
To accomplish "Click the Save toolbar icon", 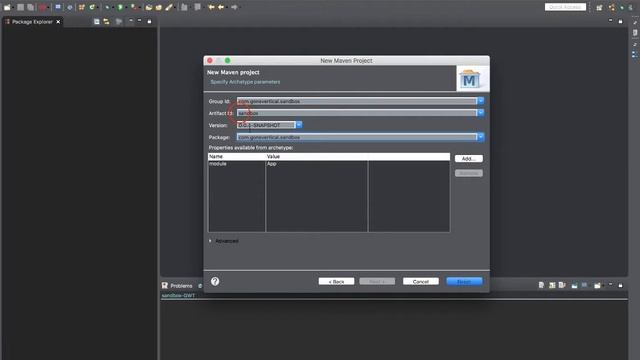I will (20, 7).
